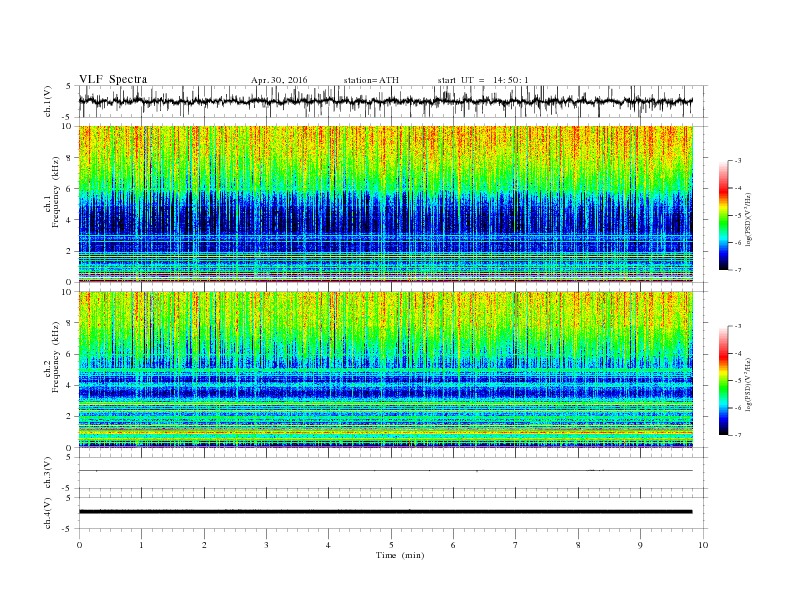Click the "-7" label on ch.2 colorbar
792x612 pixels.
(738, 435)
